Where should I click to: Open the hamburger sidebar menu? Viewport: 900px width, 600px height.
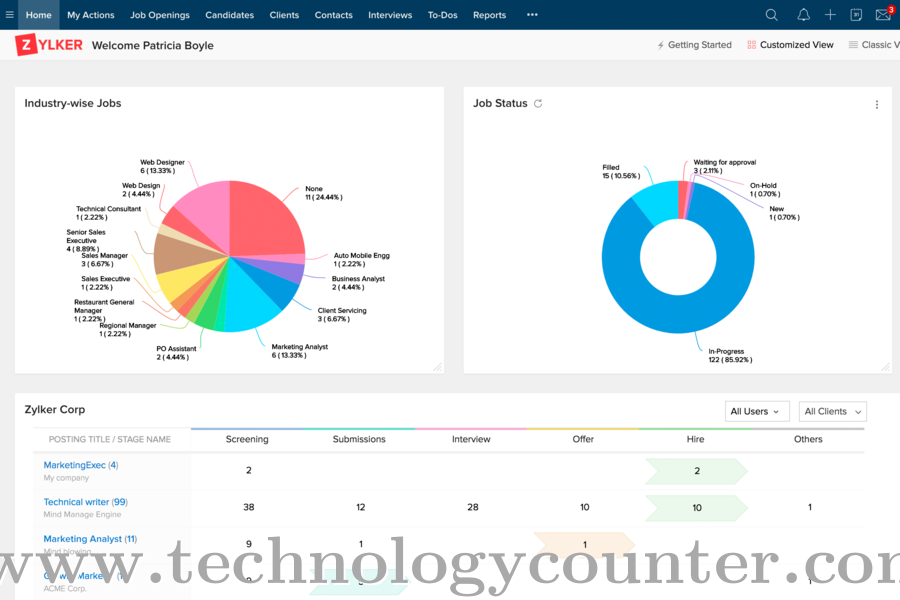click(x=9, y=15)
